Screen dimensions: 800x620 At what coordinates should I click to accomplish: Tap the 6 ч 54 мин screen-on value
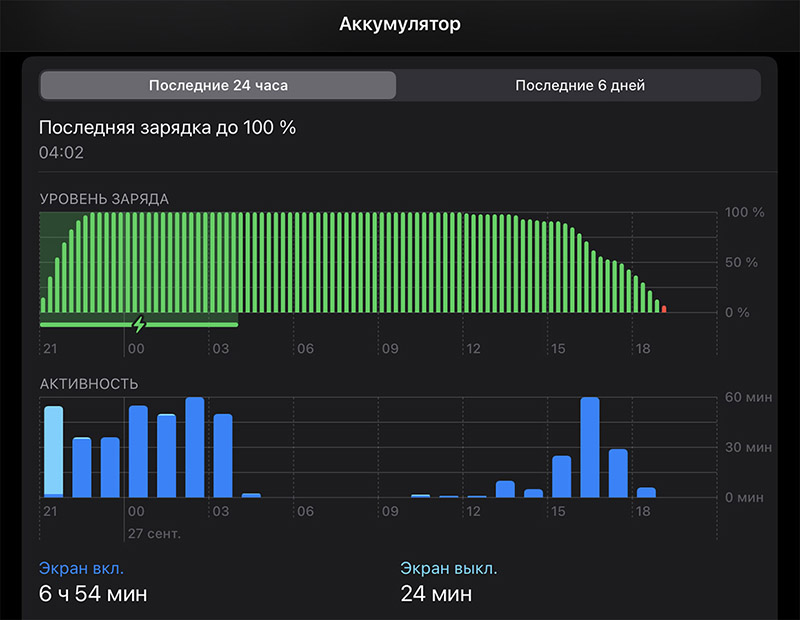point(93,593)
